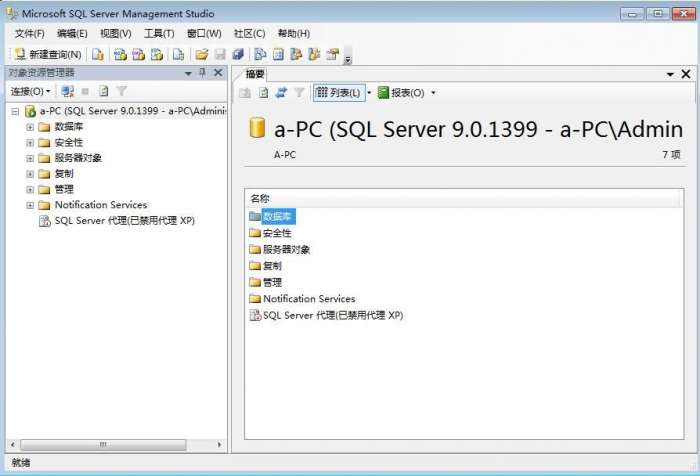The image size is (700, 476).
Task: Open the 文件(F) menu
Action: (x=30, y=34)
